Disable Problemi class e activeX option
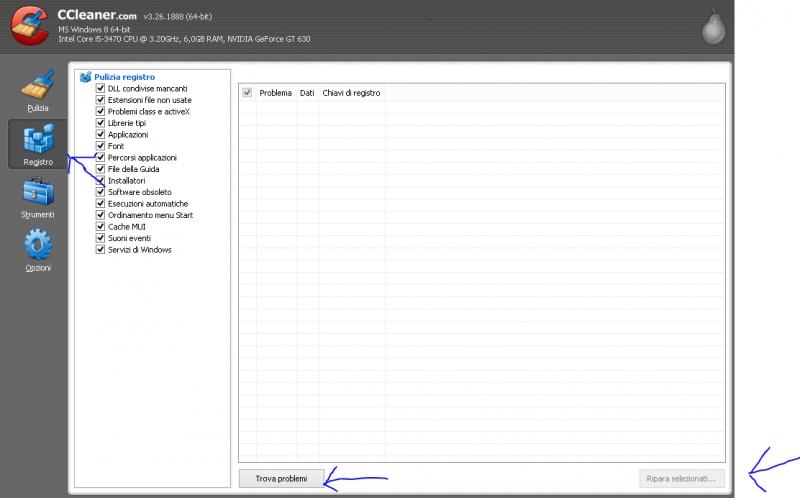Viewport: 800px width, 498px height. coord(100,112)
